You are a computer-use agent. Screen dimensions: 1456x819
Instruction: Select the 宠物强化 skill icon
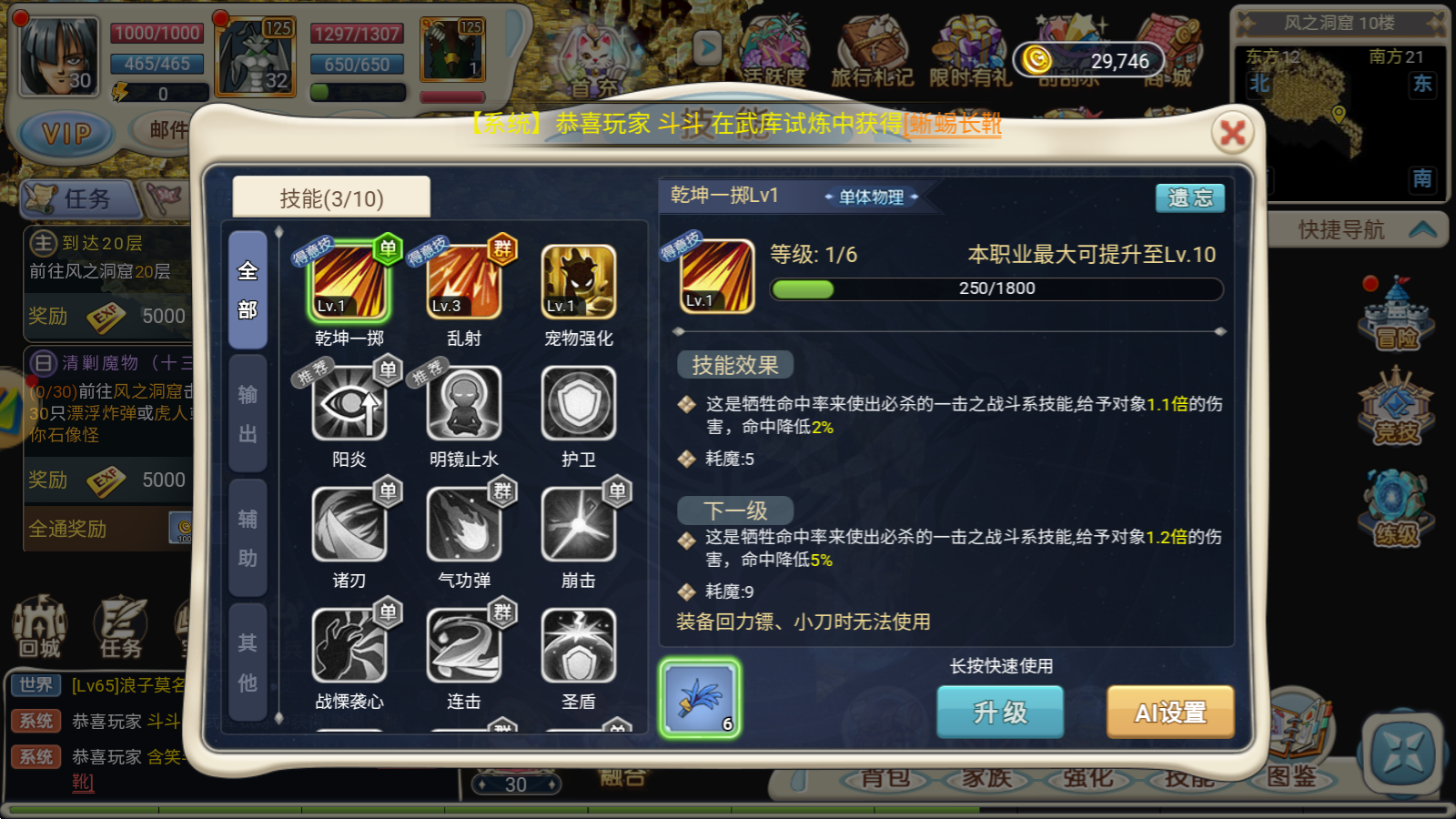click(579, 281)
